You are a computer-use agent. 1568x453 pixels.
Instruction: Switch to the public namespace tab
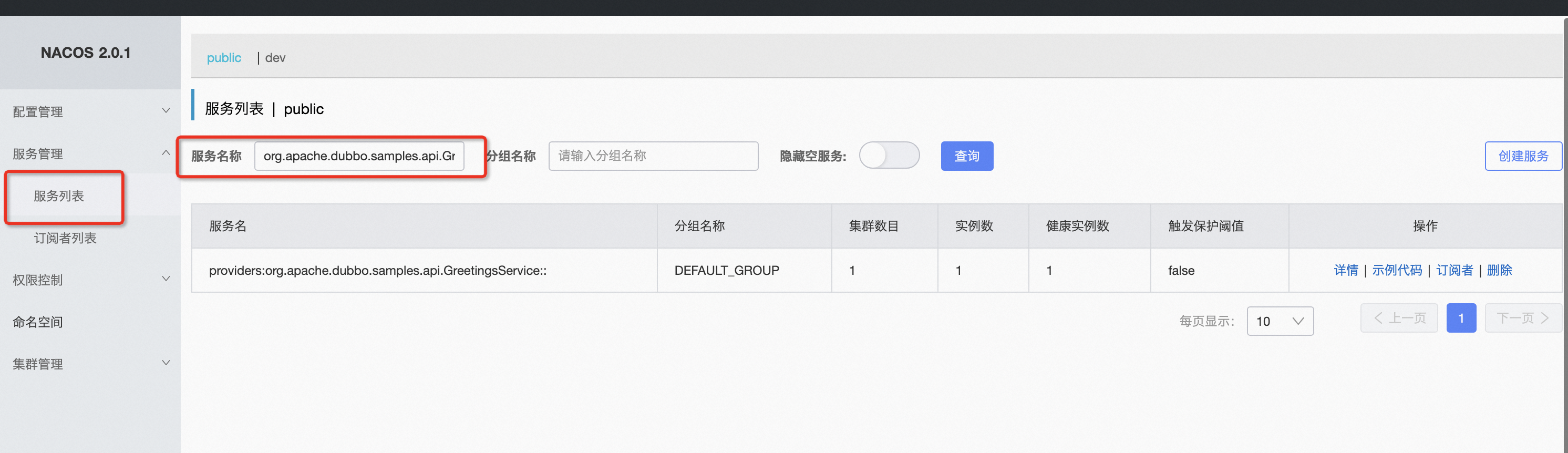coord(223,58)
